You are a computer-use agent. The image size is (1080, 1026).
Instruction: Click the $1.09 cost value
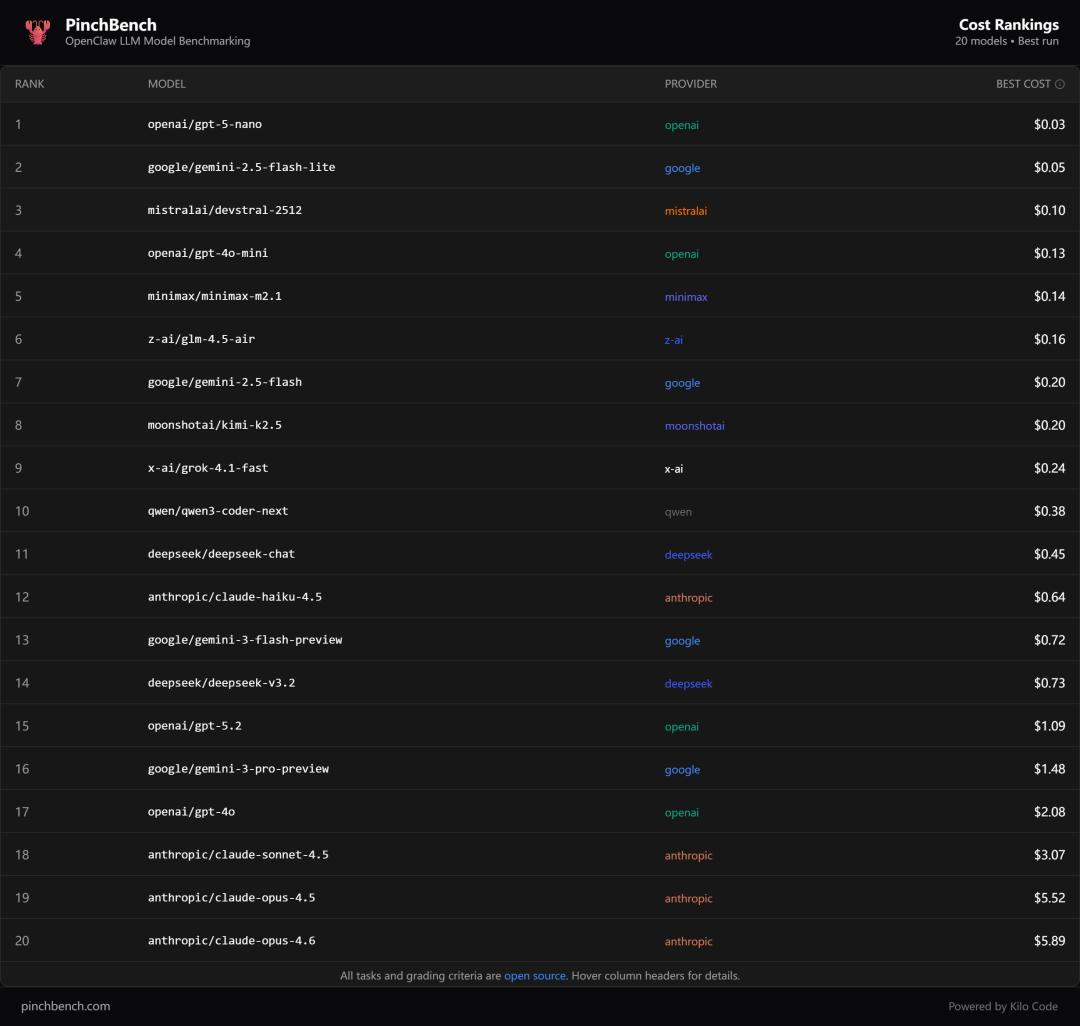point(1049,726)
